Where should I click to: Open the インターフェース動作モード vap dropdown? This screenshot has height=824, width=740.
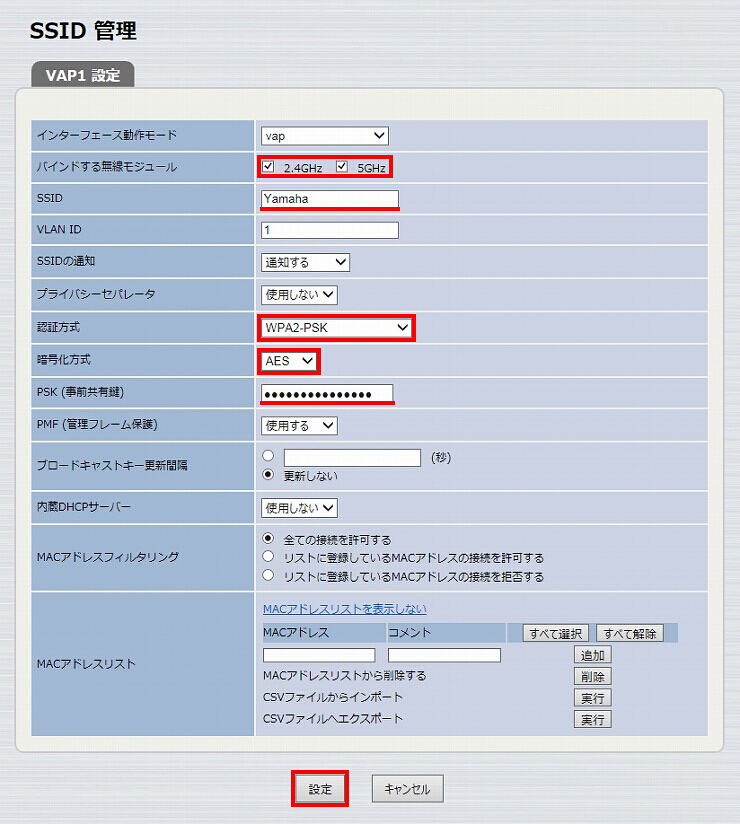[x=325, y=136]
